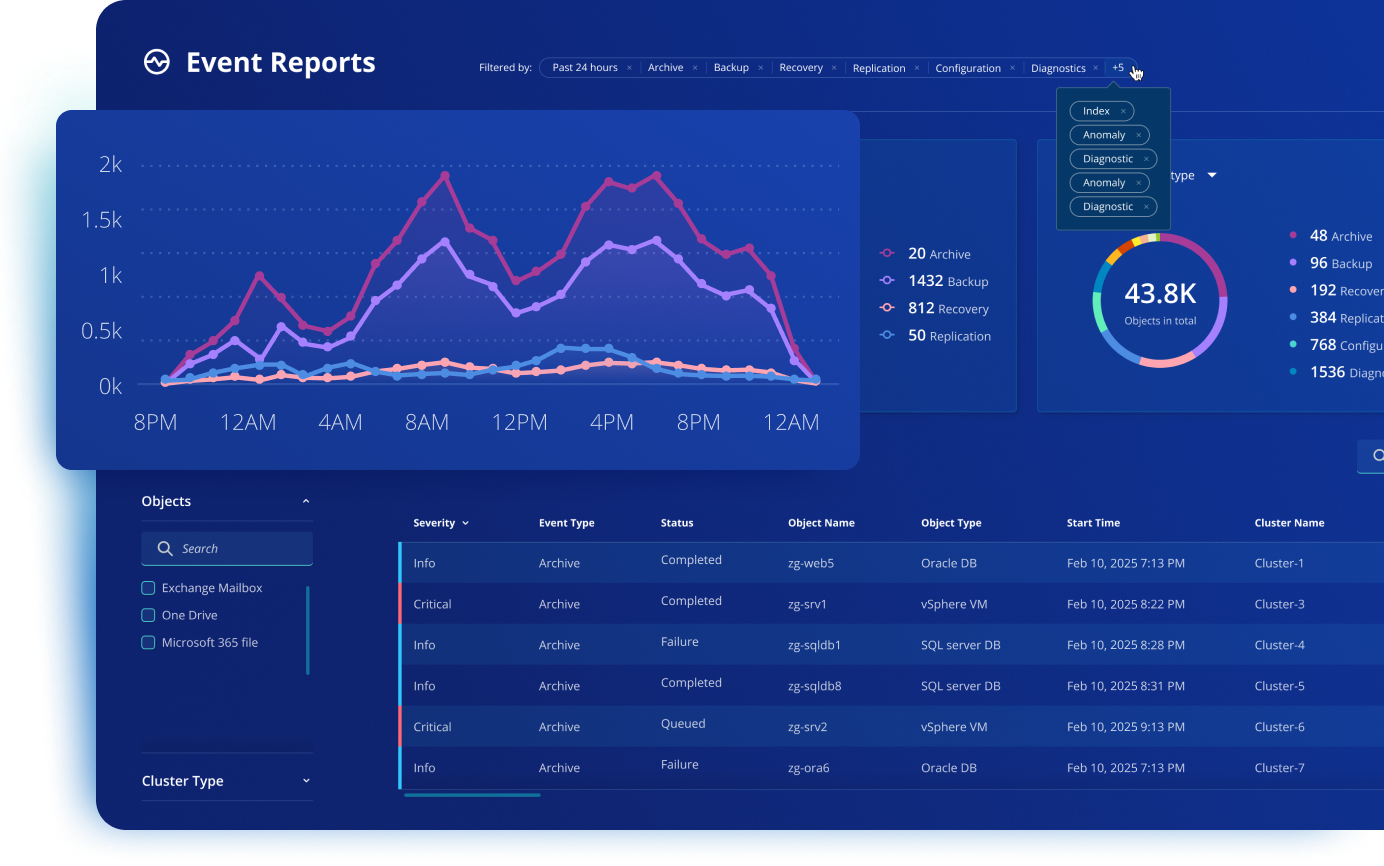
Task: Click the Event Reports pulse logo icon
Action: point(157,63)
